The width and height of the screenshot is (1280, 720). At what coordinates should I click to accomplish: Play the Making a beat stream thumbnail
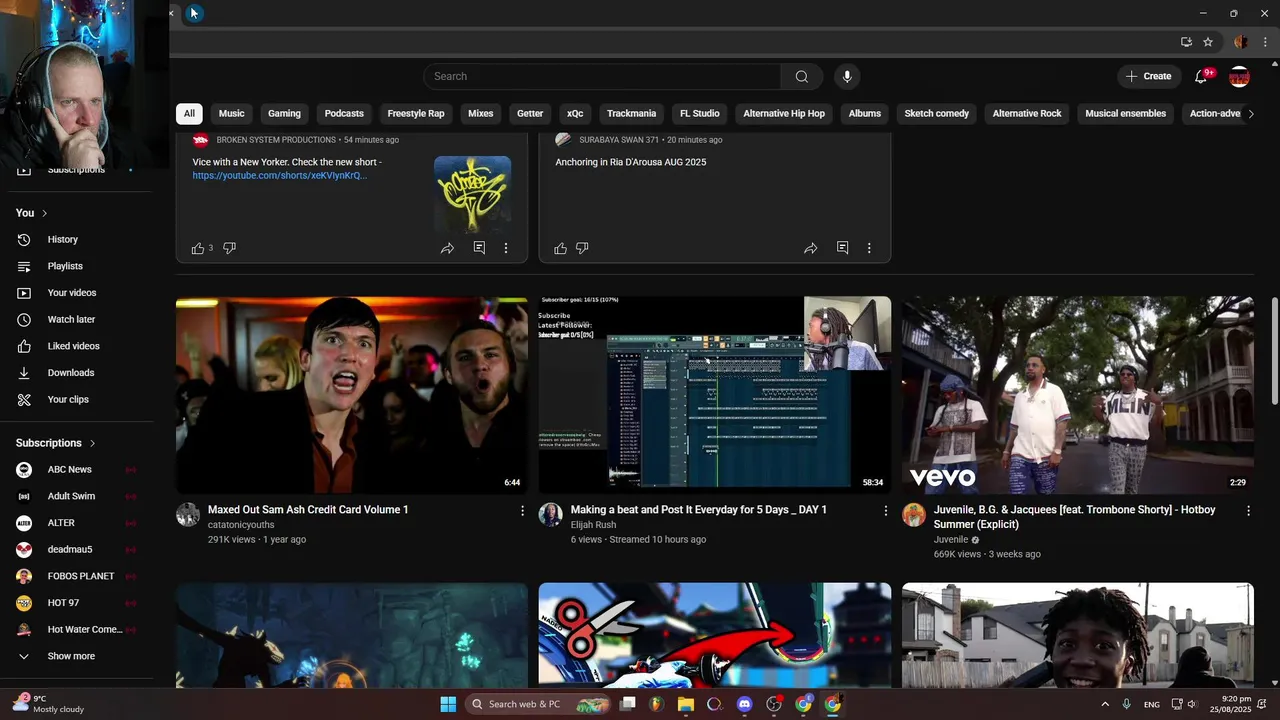point(714,395)
